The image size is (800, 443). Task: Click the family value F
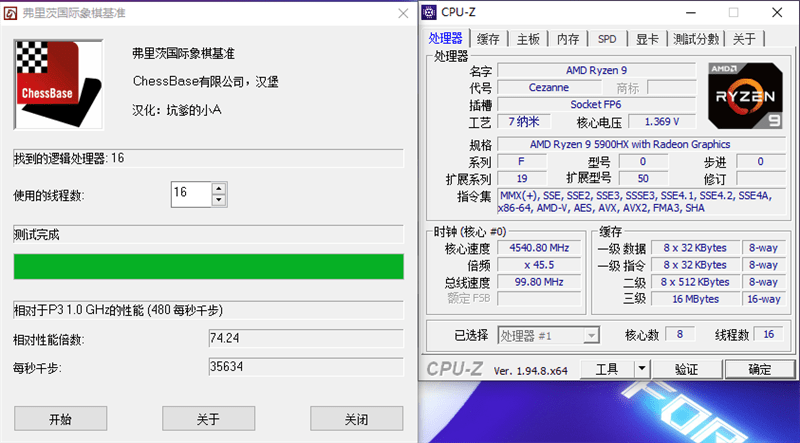(x=522, y=162)
